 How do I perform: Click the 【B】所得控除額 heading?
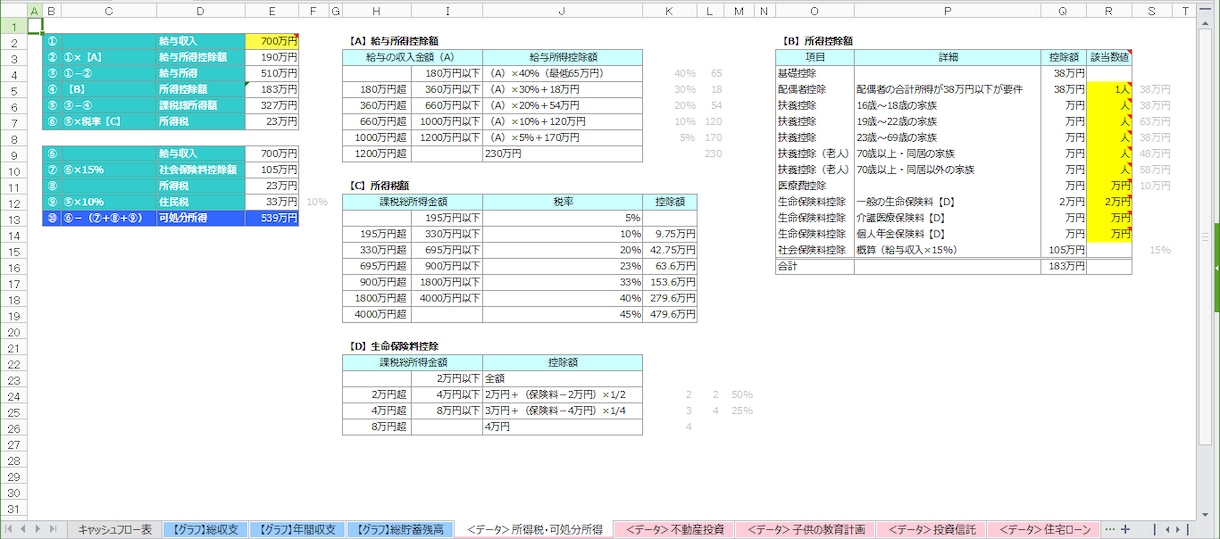[815, 42]
